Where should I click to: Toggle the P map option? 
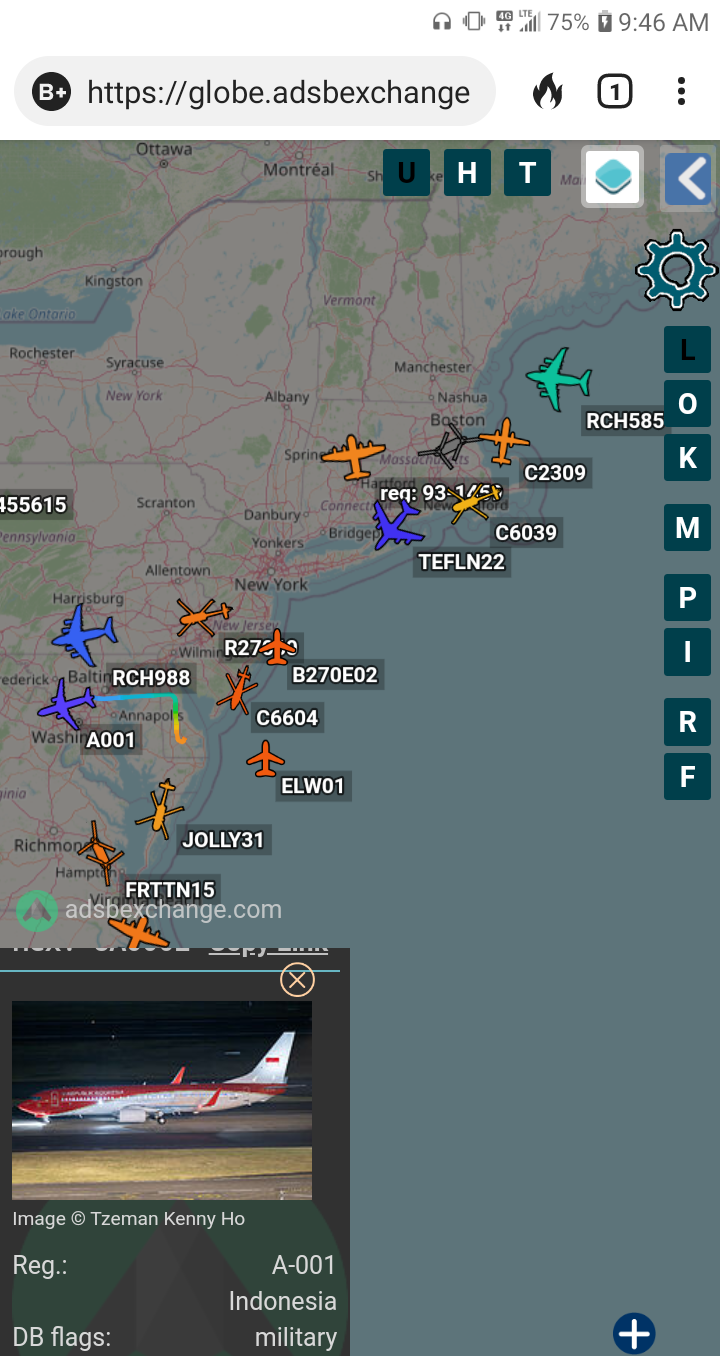pos(687,598)
